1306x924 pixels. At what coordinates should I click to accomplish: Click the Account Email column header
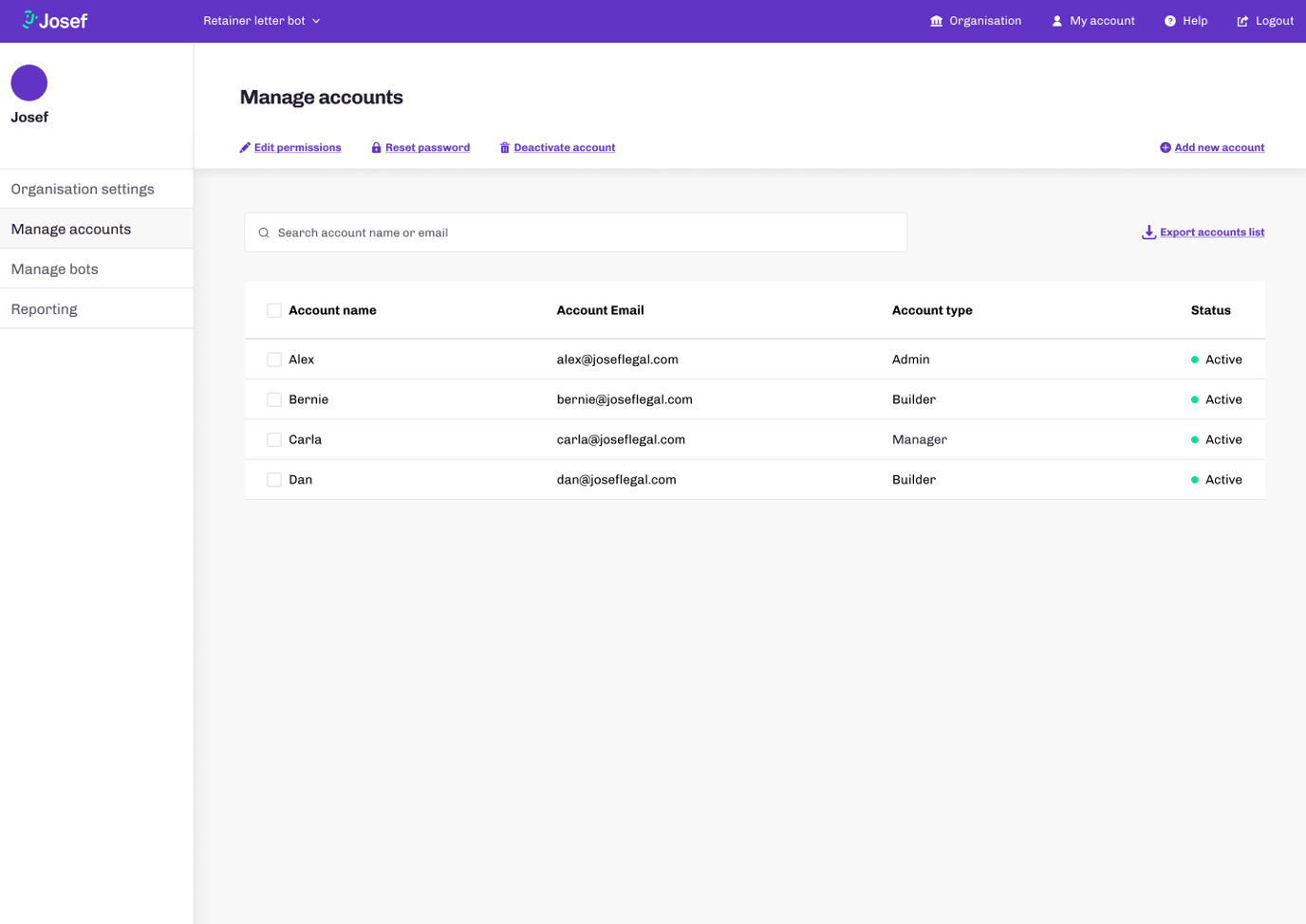tap(601, 310)
